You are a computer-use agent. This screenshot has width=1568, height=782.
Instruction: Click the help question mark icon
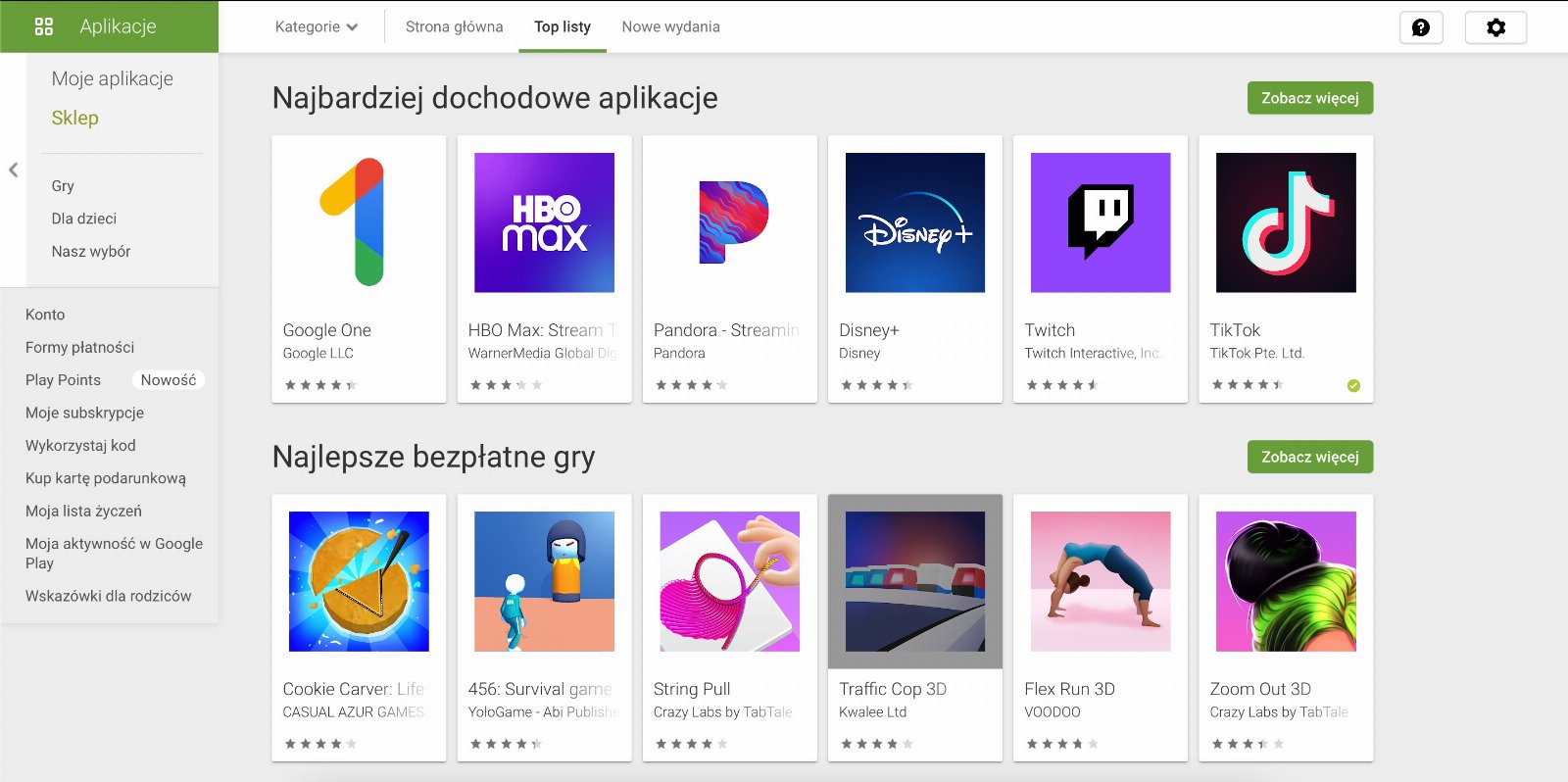(1421, 27)
